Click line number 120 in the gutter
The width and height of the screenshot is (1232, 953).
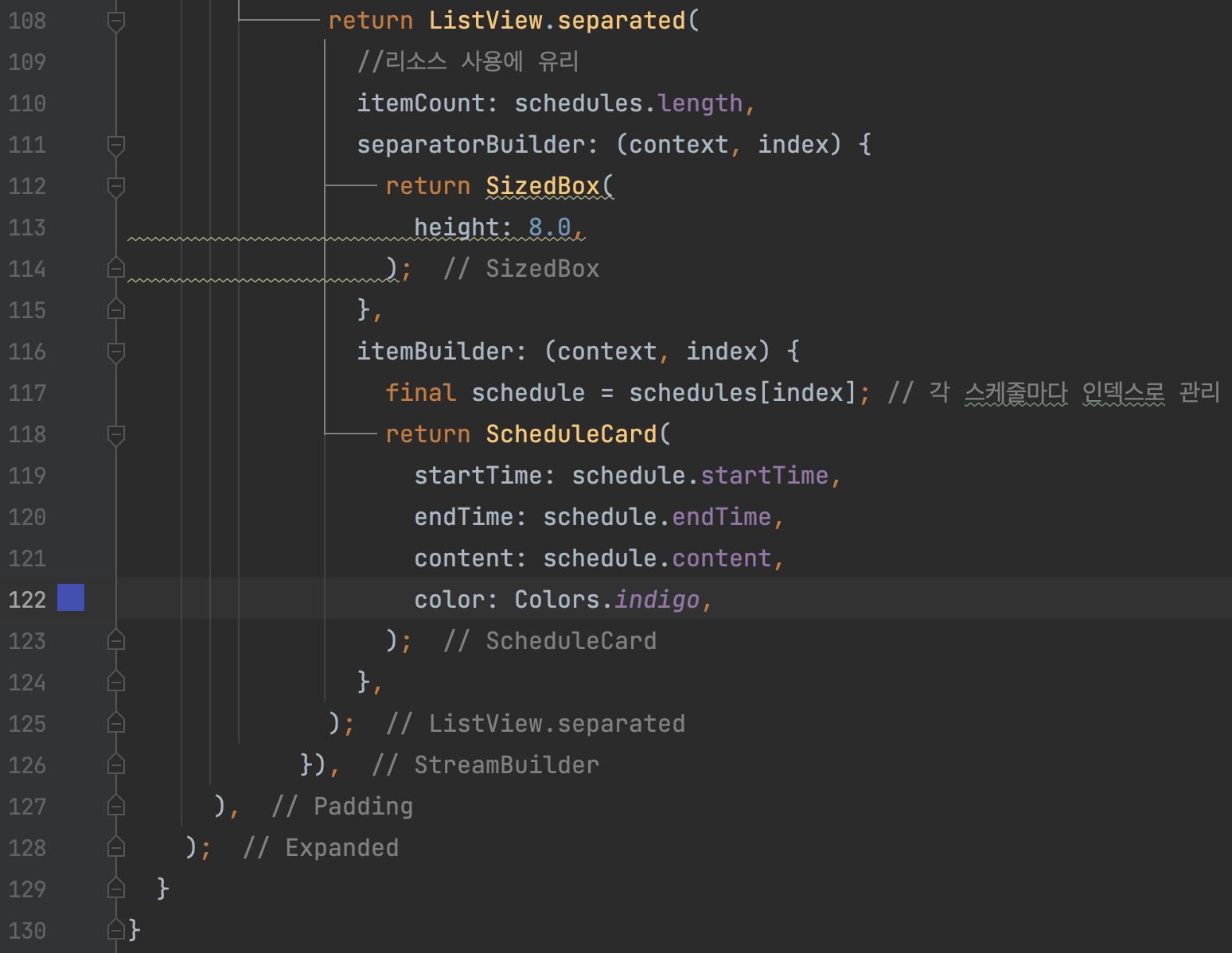click(x=27, y=517)
